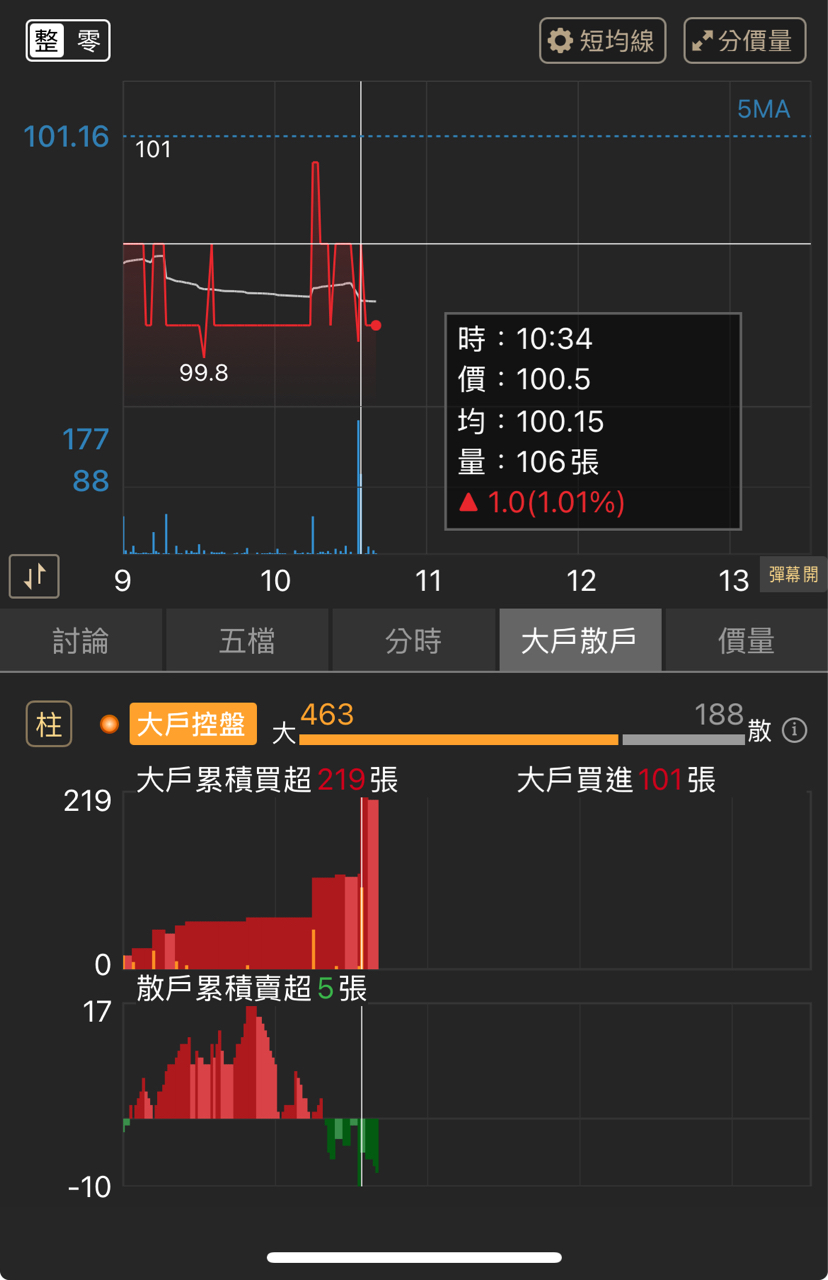Click the 11 o'clock time axis label
This screenshot has width=828, height=1280.
pyautogui.click(x=428, y=580)
